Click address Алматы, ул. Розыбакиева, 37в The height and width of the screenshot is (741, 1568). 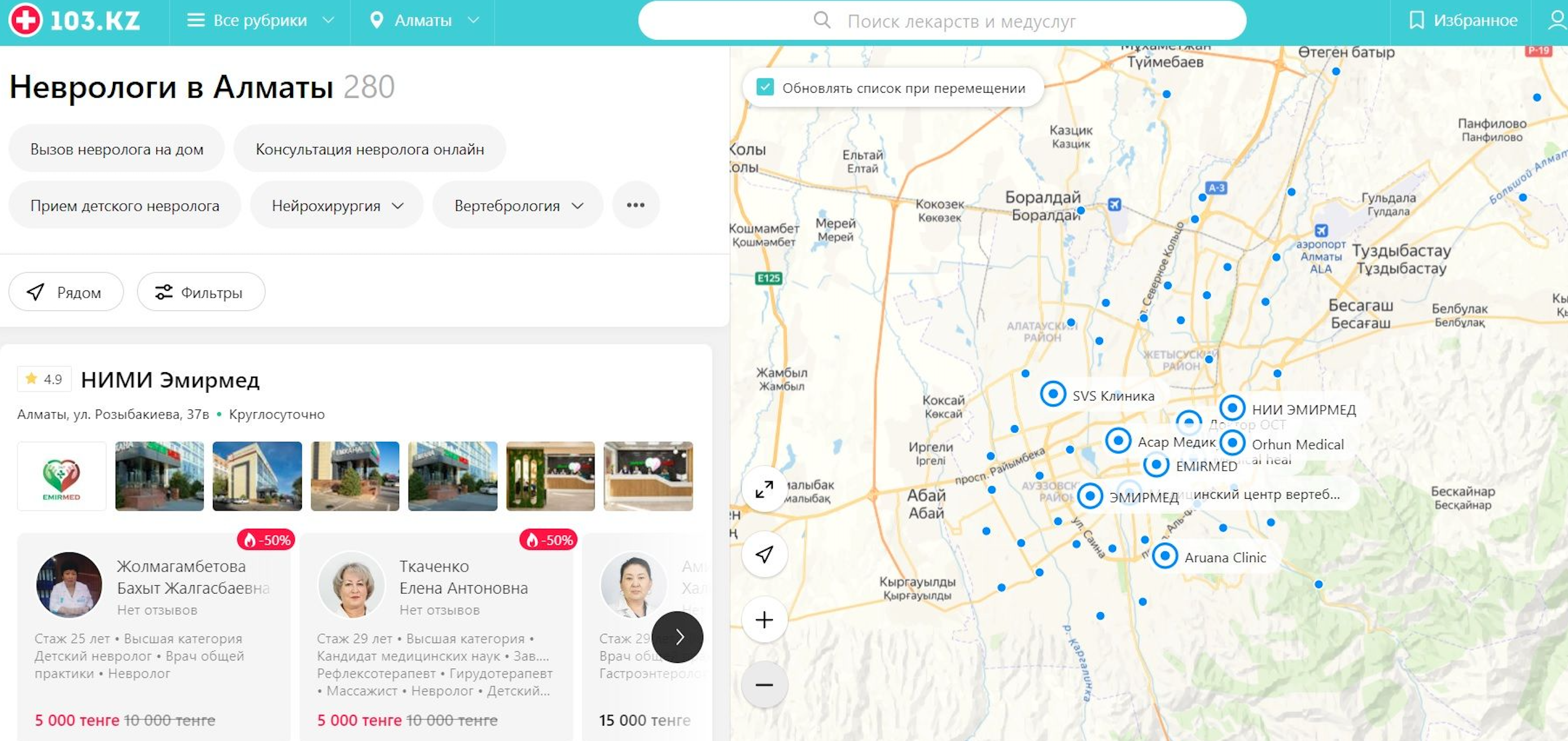113,415
